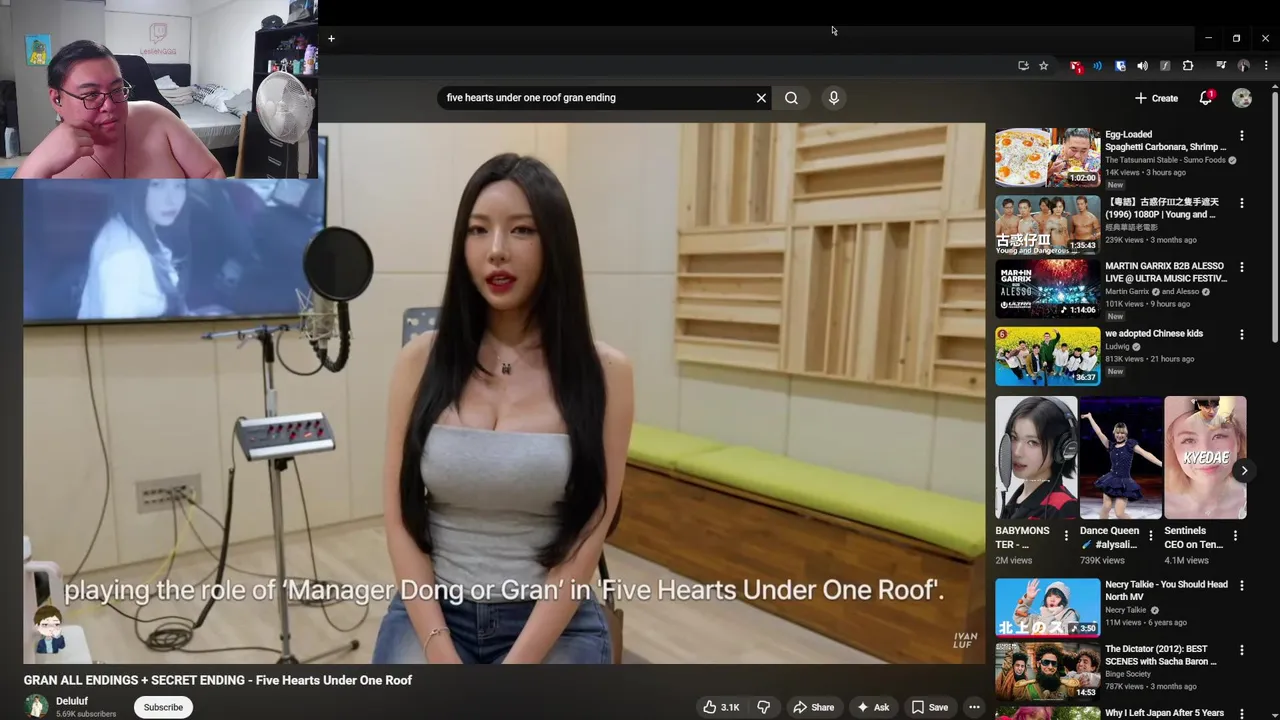Open options for Egg-Loaded Spaghetti Carbonara video
Image resolution: width=1280 pixels, height=720 pixels.
tap(1242, 135)
